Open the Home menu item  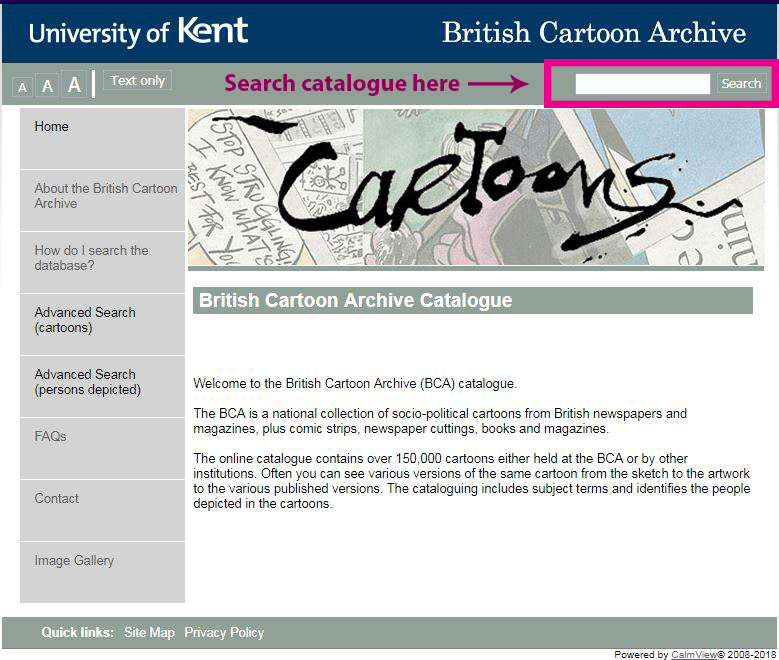click(52, 127)
